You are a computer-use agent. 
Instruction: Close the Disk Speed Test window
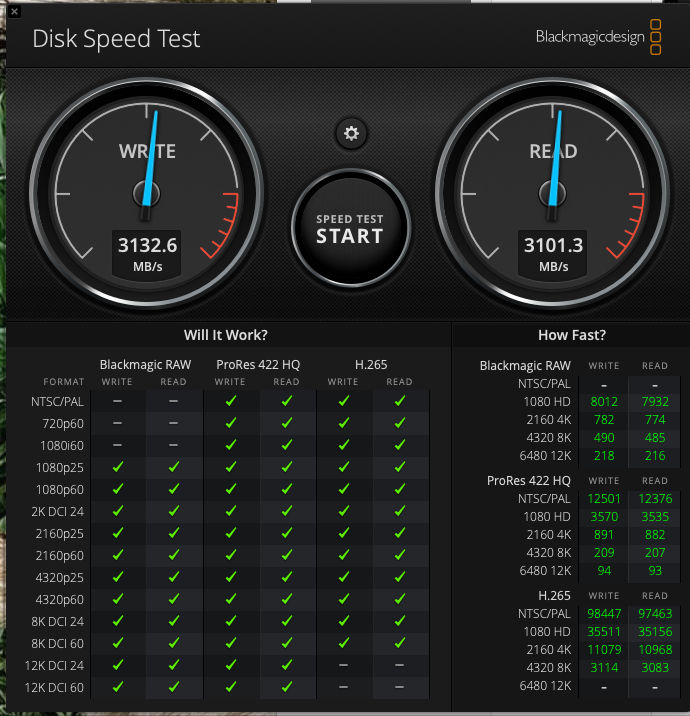coord(14,11)
